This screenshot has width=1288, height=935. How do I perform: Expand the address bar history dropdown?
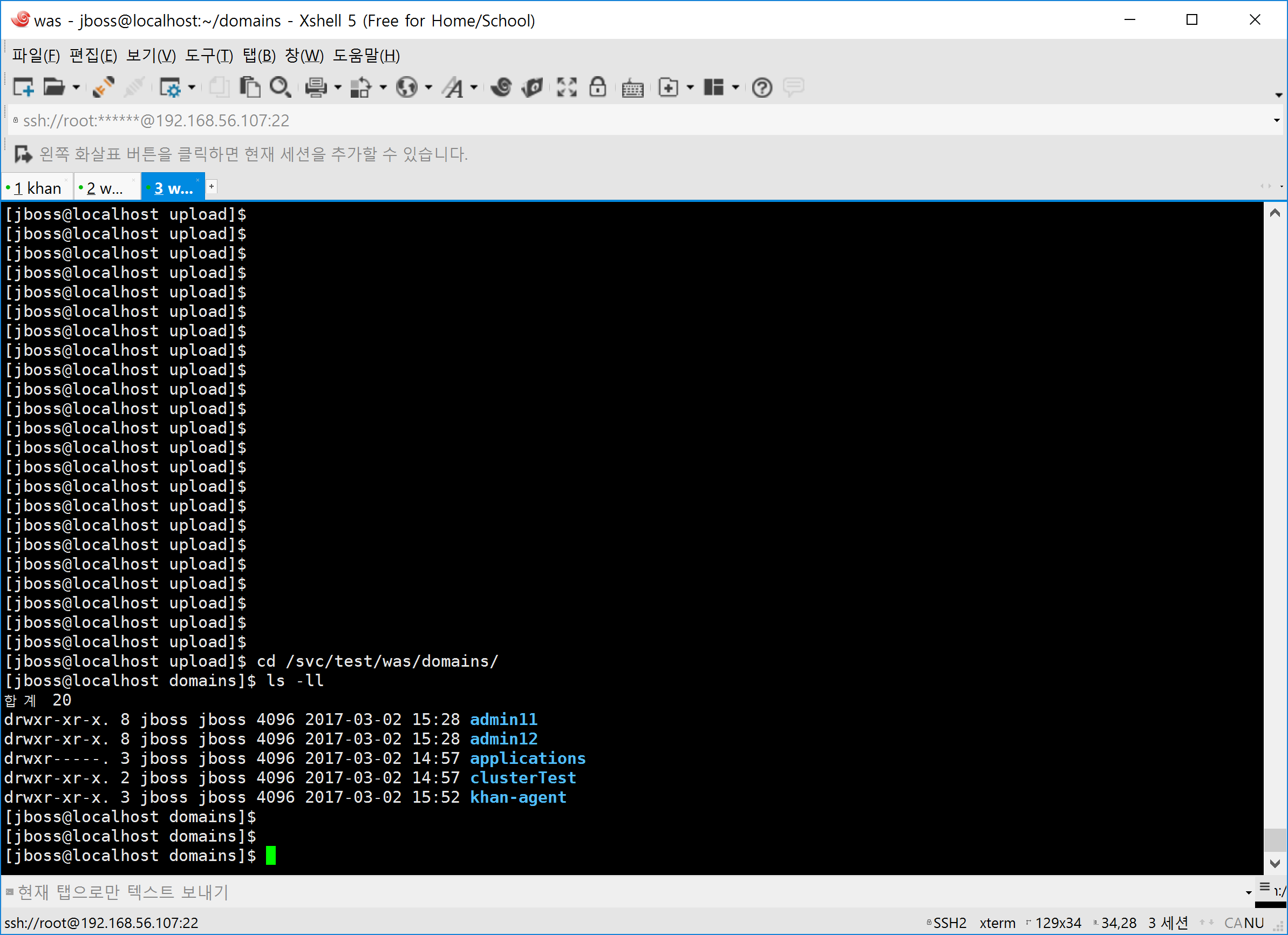click(x=1276, y=120)
